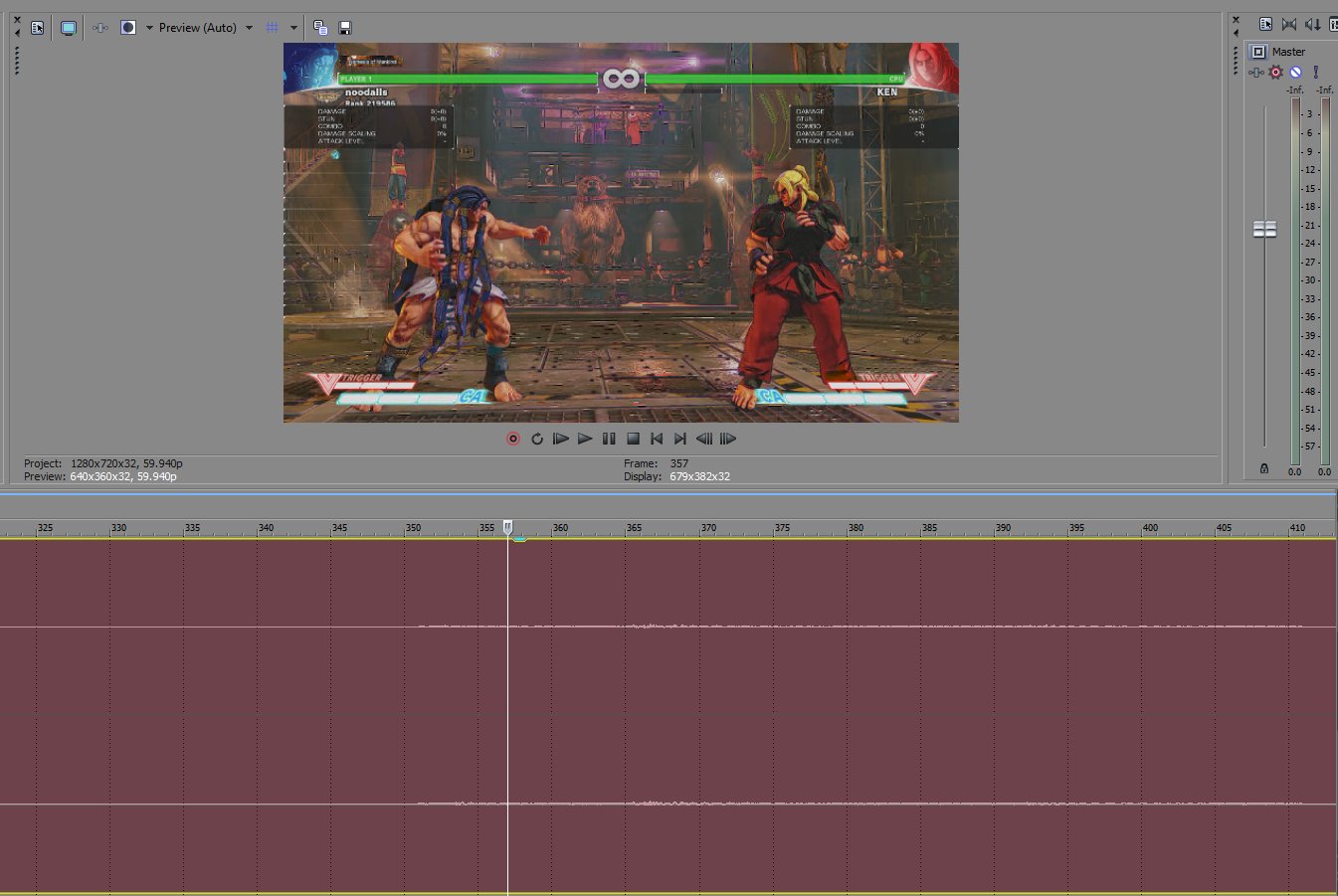This screenshot has height=896, width=1338.
Task: Click Project value 1280x720x32, 59.940p
Action: click(x=126, y=463)
